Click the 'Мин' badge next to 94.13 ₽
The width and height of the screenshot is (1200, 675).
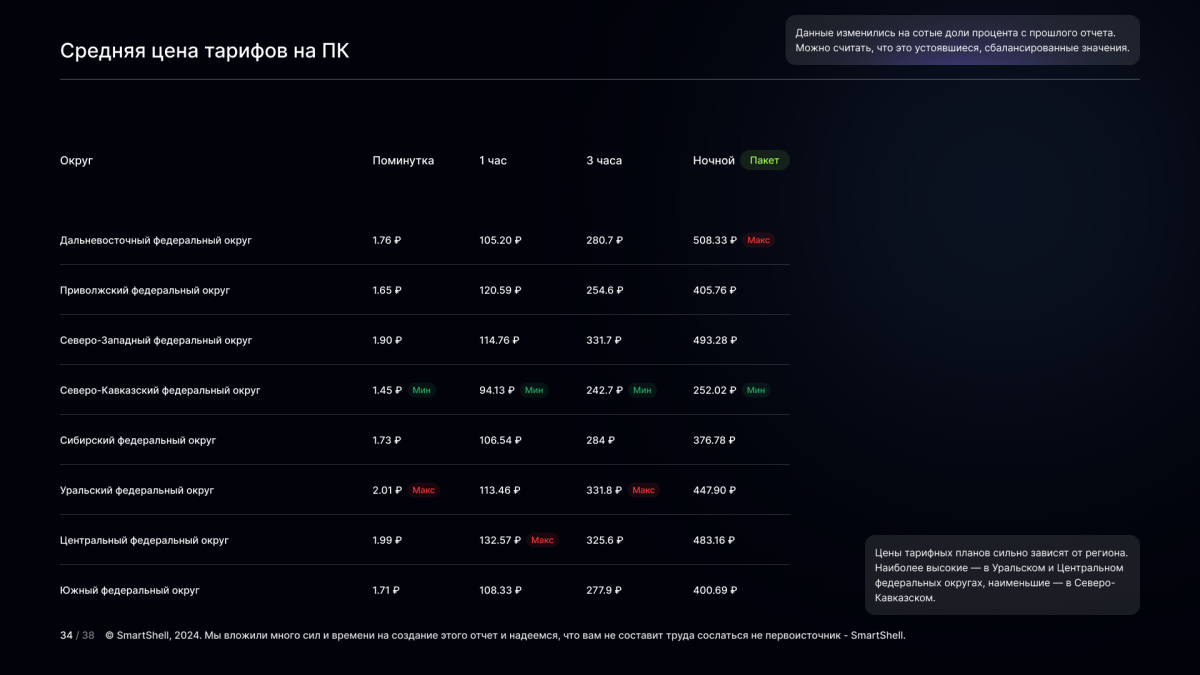pyautogui.click(x=535, y=390)
